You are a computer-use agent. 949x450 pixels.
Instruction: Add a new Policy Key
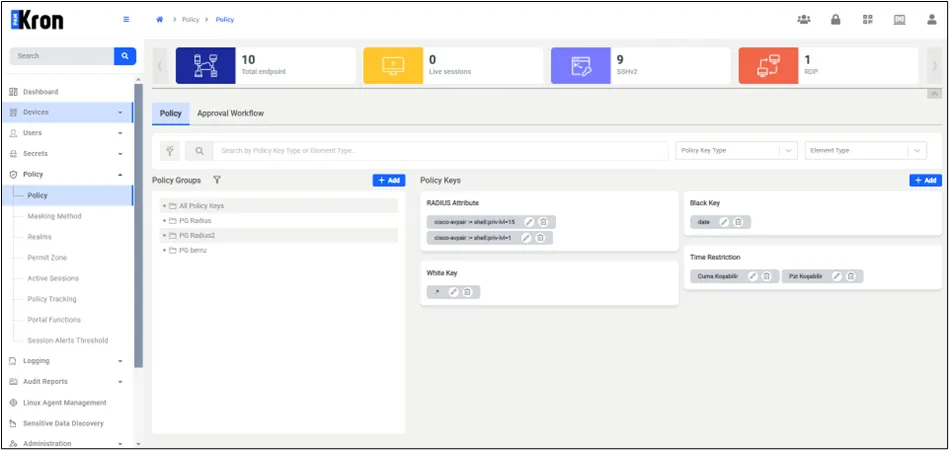click(x=925, y=180)
